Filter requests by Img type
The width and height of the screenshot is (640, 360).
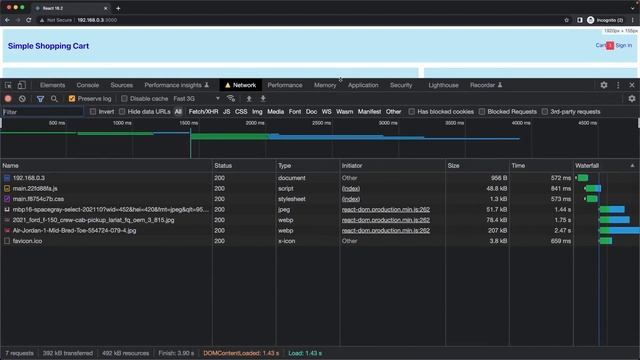(257, 112)
